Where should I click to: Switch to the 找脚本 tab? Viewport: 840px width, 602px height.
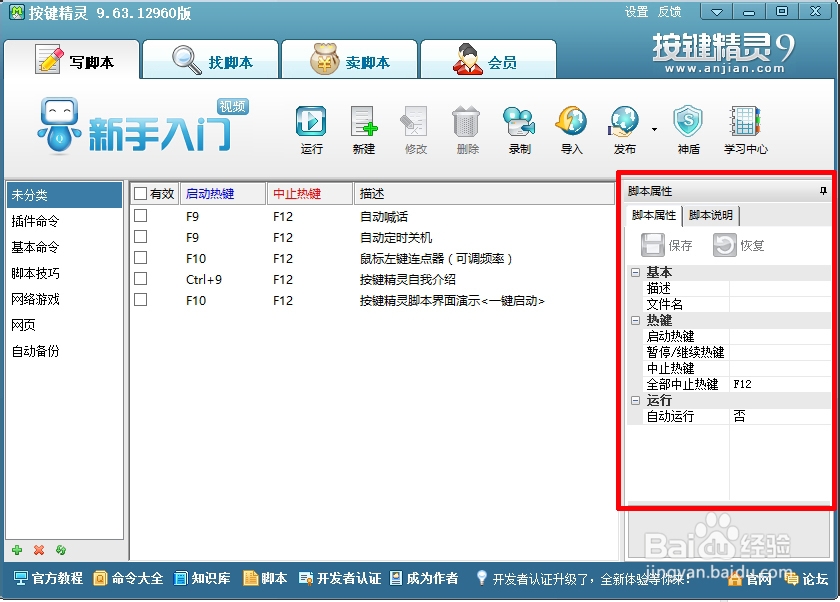(211, 60)
